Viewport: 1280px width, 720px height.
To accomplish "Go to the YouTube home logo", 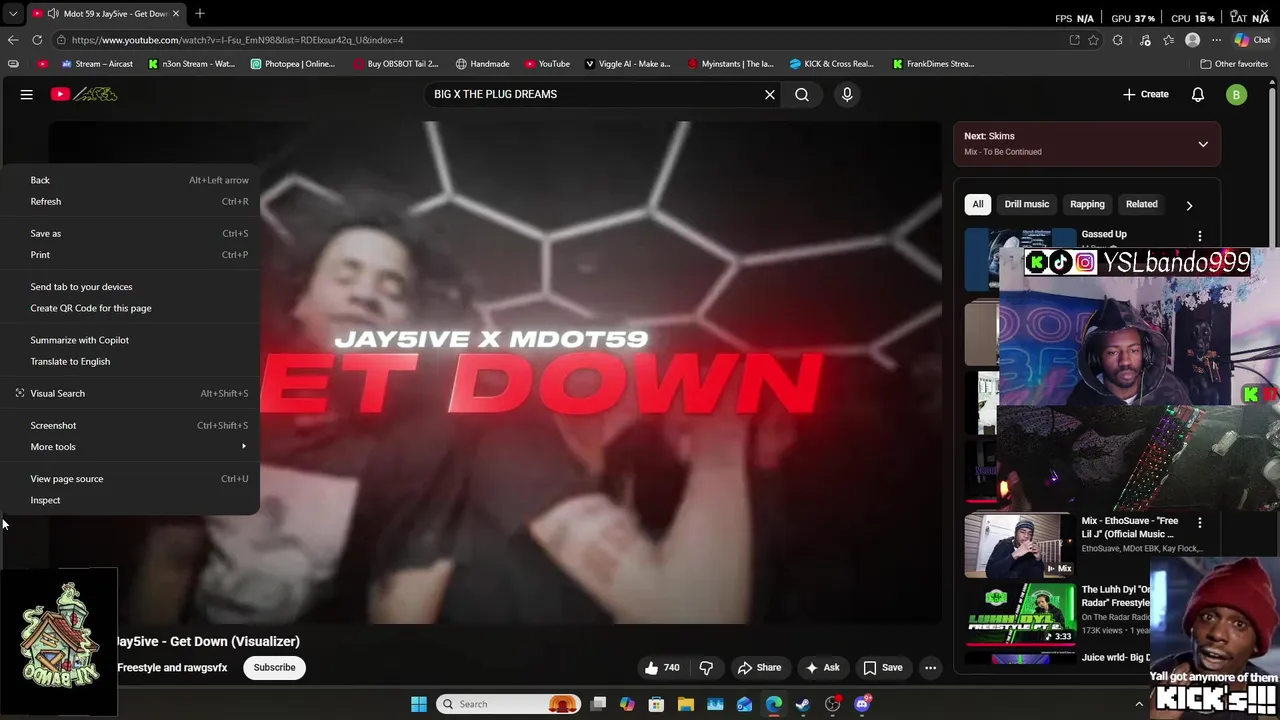I will pyautogui.click(x=84, y=94).
